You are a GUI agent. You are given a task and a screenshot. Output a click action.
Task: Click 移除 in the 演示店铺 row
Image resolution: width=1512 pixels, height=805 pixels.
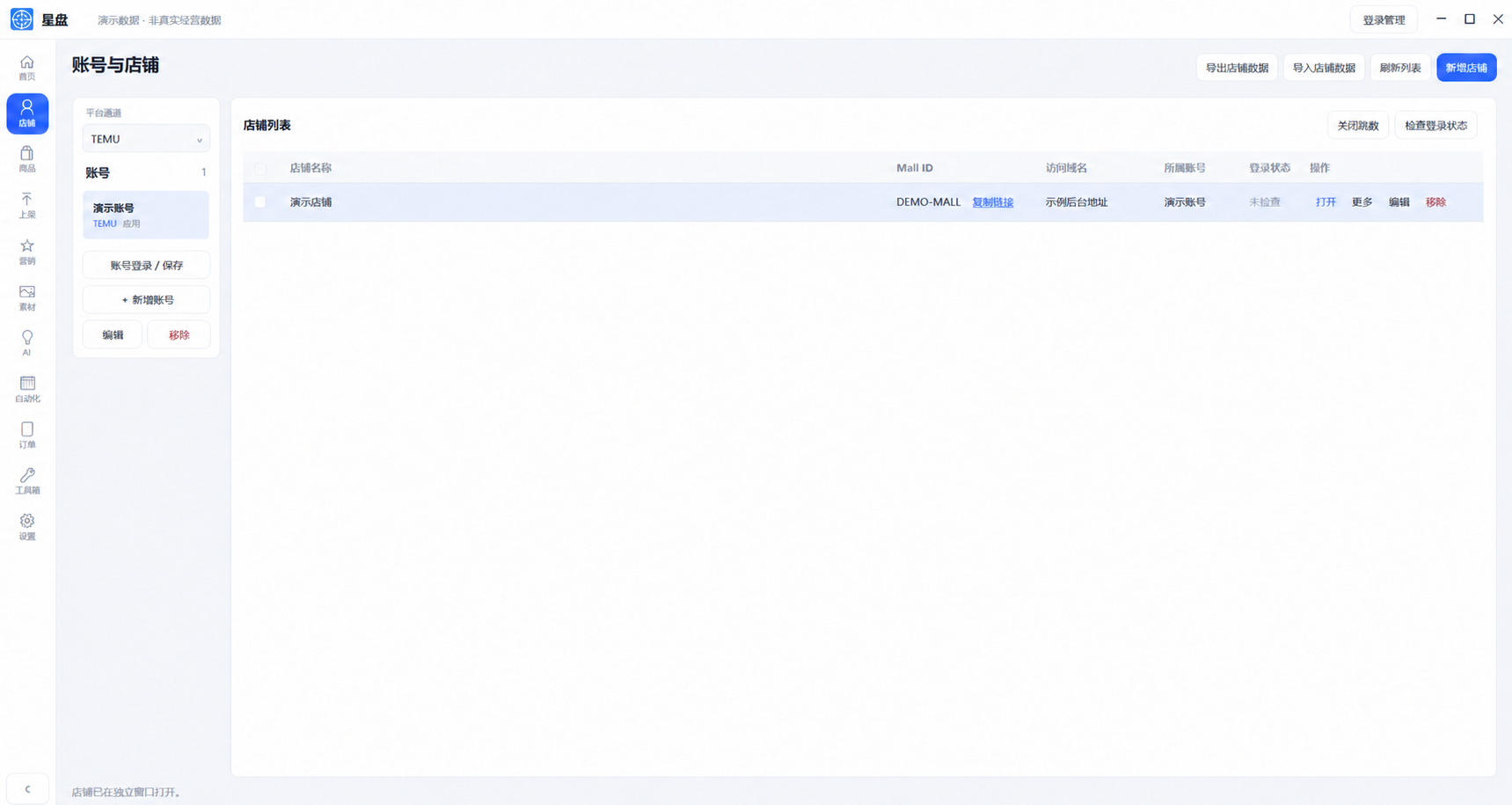pyautogui.click(x=1436, y=202)
